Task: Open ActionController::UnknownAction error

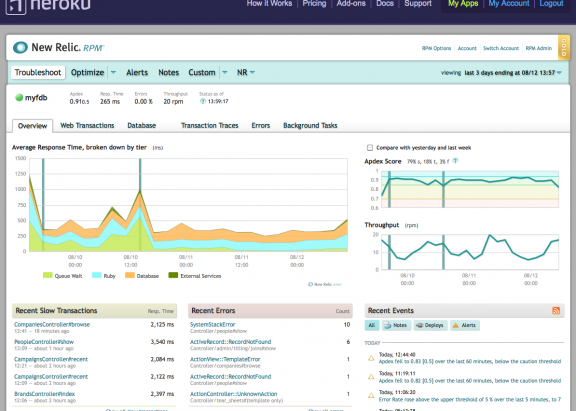Action: [x=233, y=394]
